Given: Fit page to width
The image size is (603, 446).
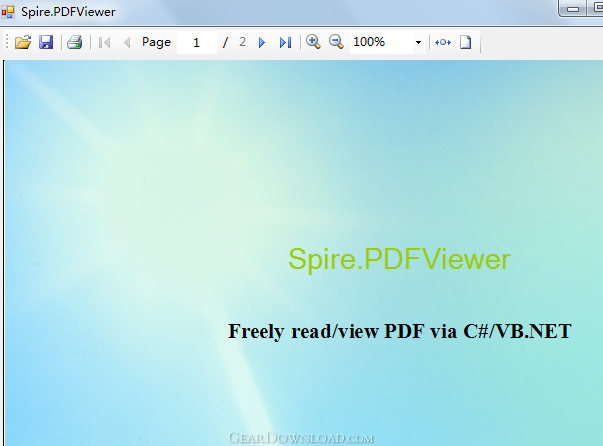Looking at the screenshot, I should point(443,42).
